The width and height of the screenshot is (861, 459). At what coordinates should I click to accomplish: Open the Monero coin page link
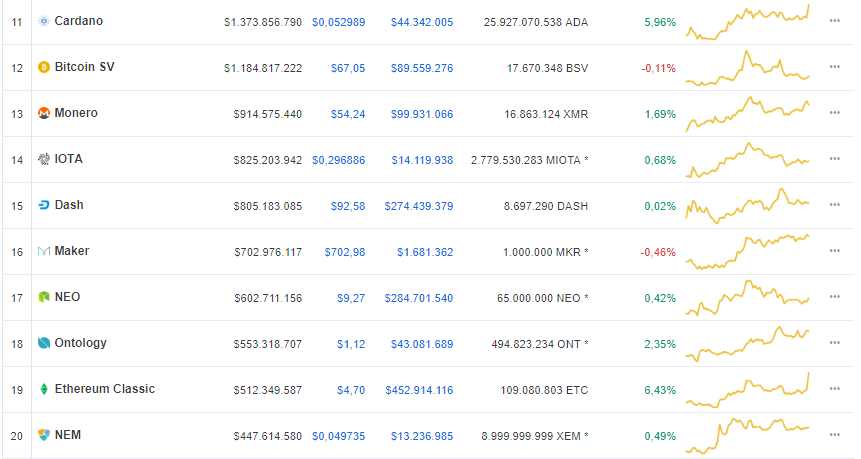pos(76,113)
